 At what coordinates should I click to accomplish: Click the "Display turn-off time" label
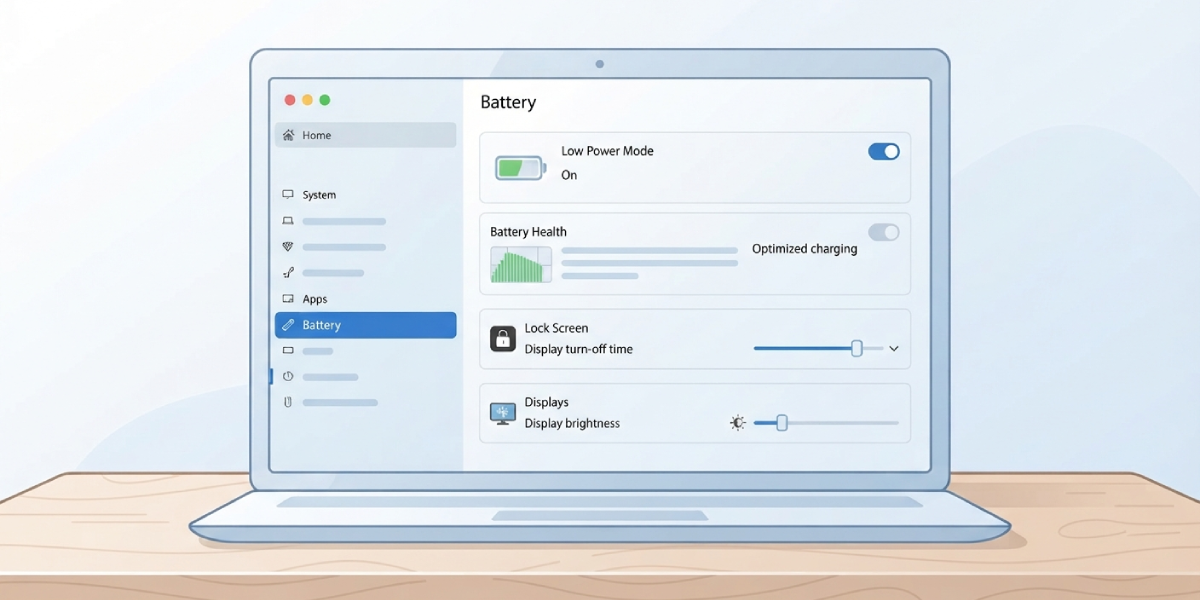(x=579, y=349)
